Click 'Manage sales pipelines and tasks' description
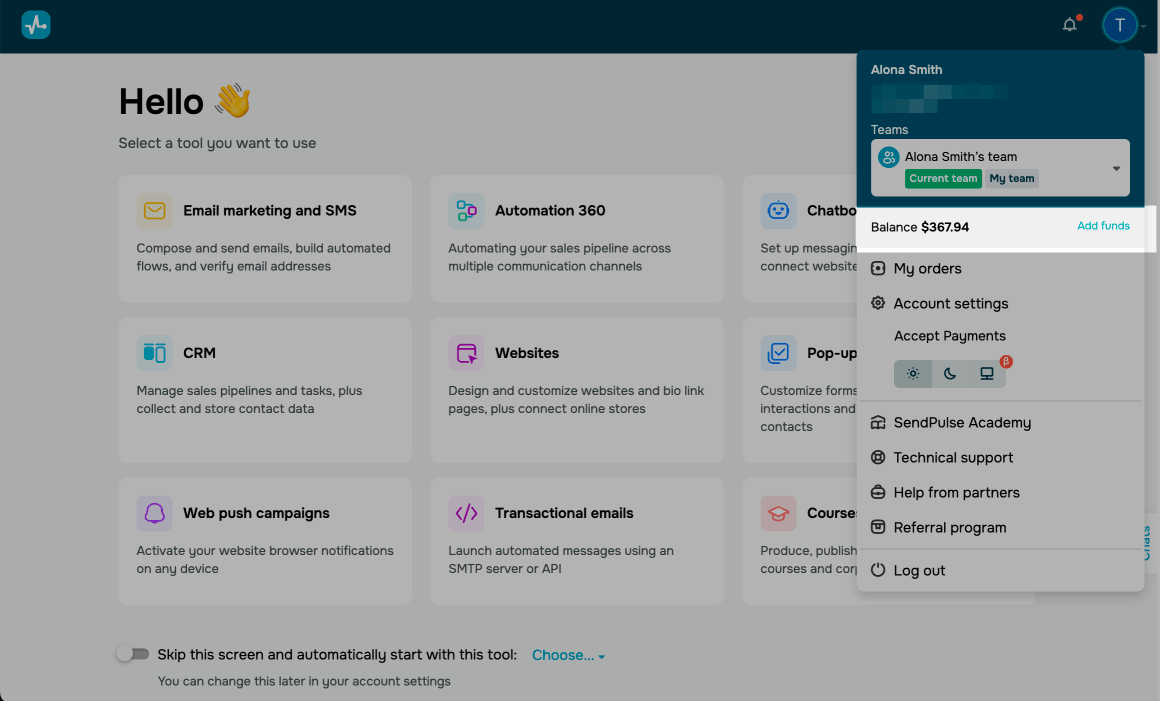This screenshot has width=1160, height=701. 249,399
